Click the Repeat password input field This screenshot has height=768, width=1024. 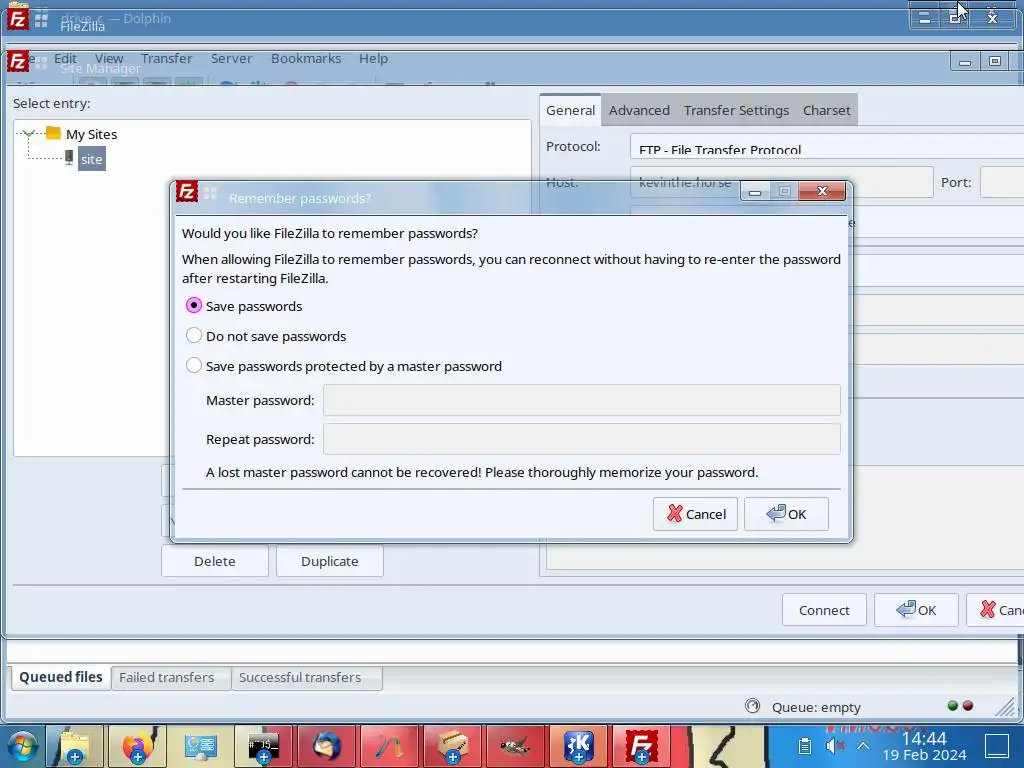coord(581,440)
